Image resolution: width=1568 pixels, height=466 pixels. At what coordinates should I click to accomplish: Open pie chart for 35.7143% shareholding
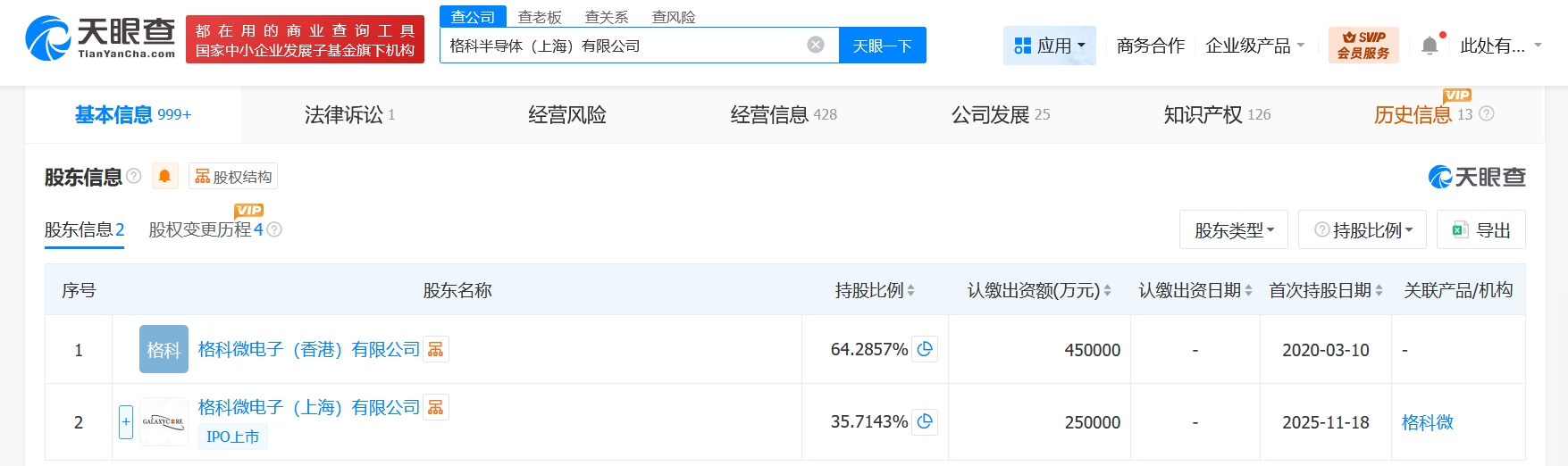pos(925,421)
